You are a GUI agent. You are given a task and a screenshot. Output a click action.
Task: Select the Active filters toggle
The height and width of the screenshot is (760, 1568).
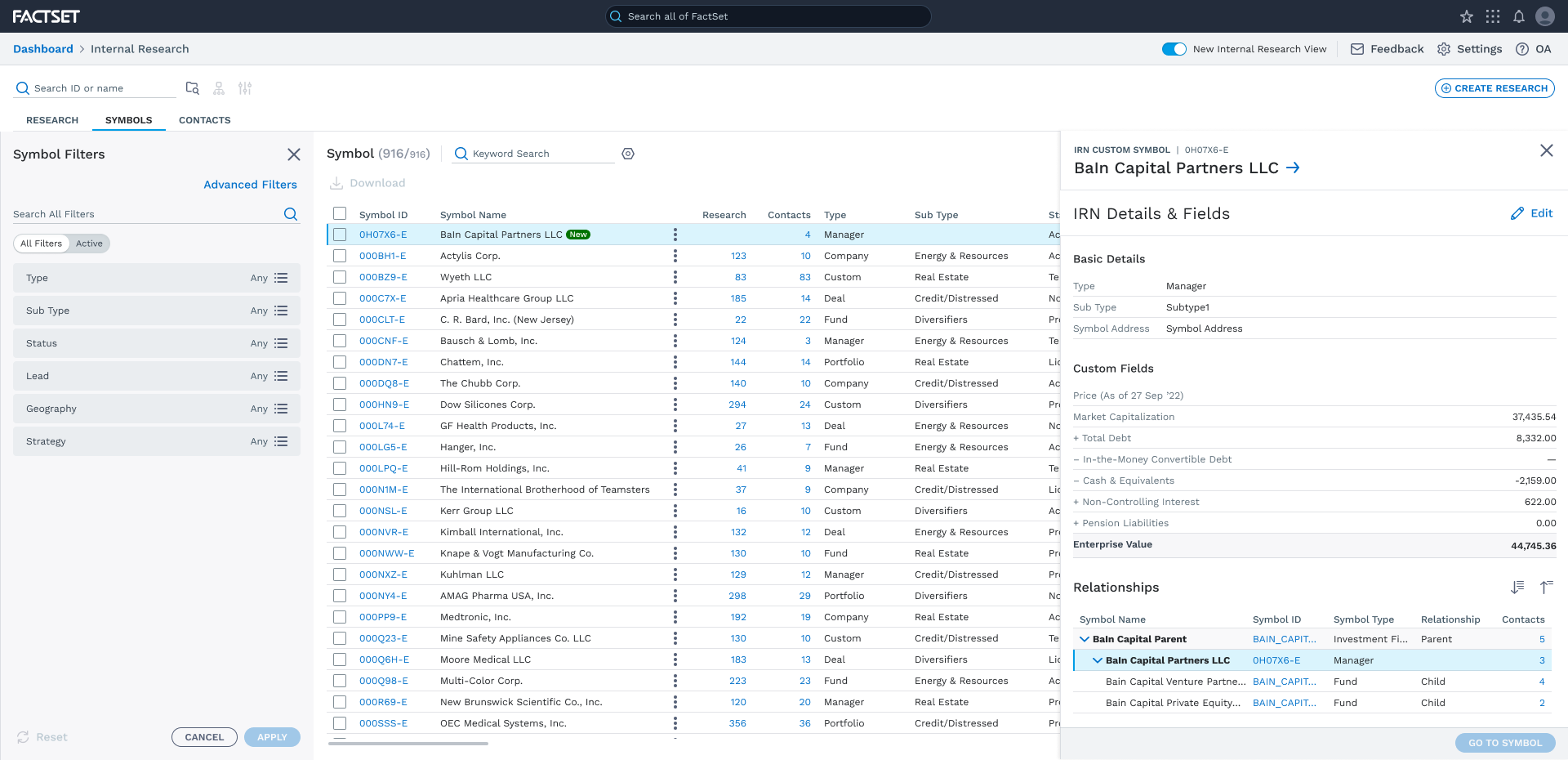tap(89, 244)
